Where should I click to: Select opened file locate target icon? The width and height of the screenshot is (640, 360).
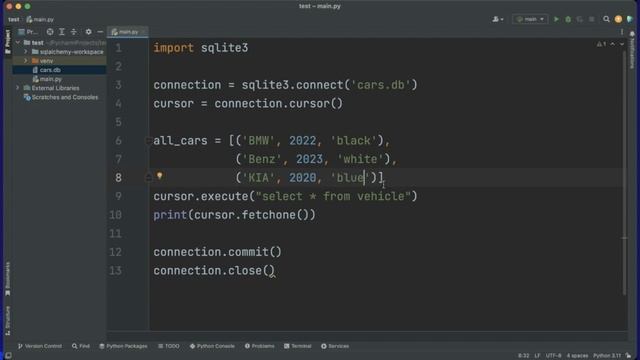click(49, 31)
